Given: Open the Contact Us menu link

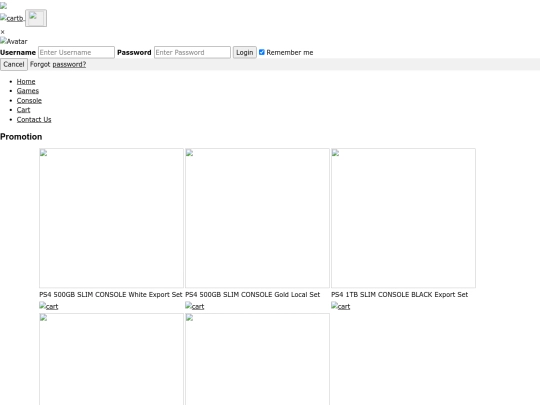Looking at the screenshot, I should click(x=34, y=120).
